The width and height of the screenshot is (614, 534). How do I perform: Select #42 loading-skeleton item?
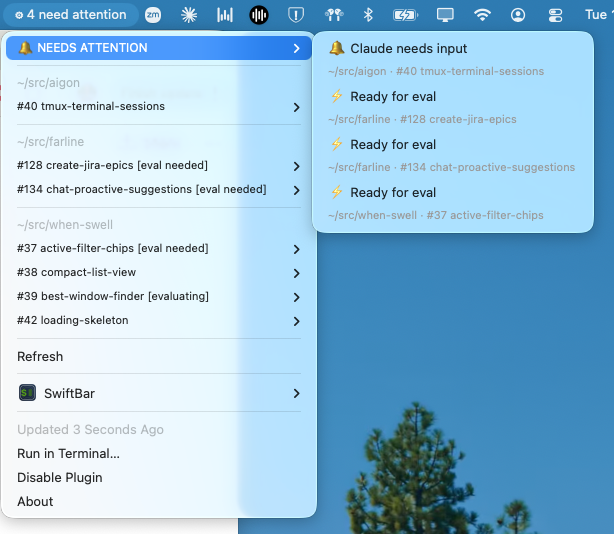tap(159, 321)
